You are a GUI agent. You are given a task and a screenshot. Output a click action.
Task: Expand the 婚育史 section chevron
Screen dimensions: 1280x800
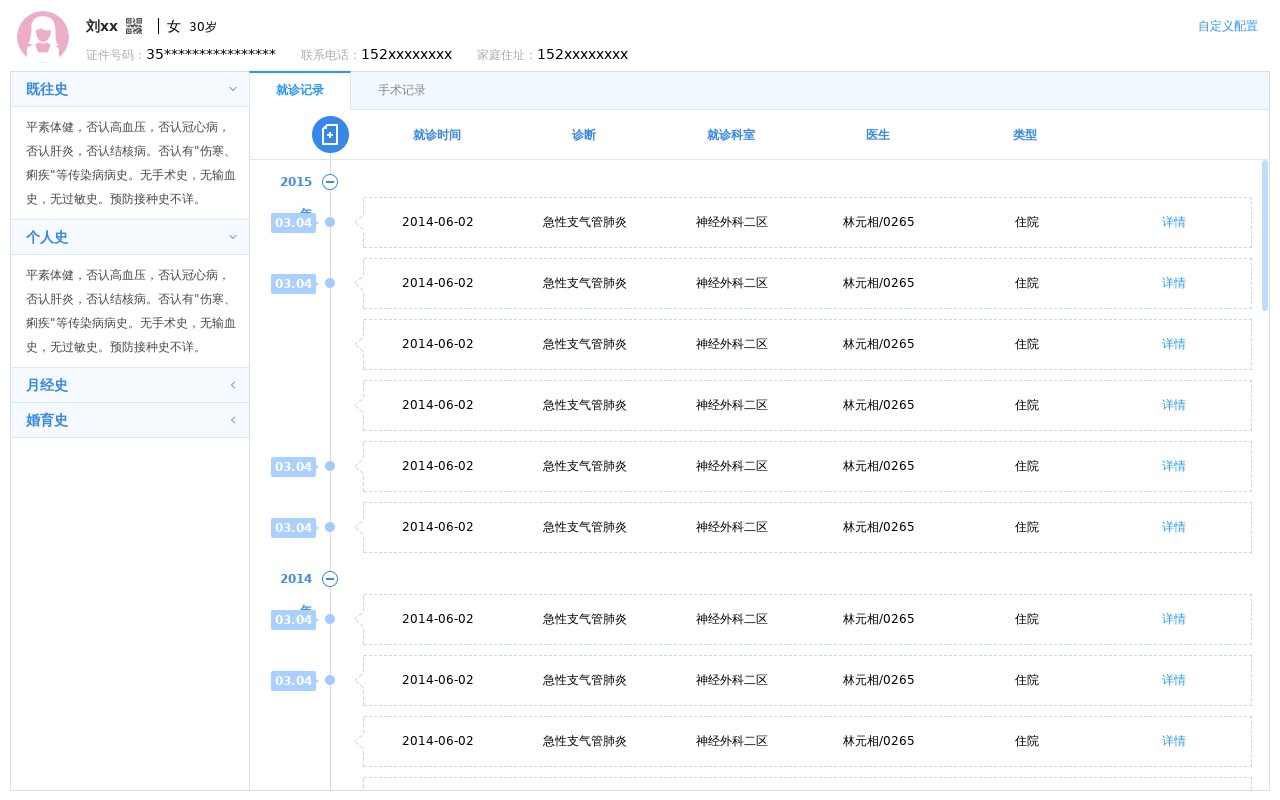233,420
